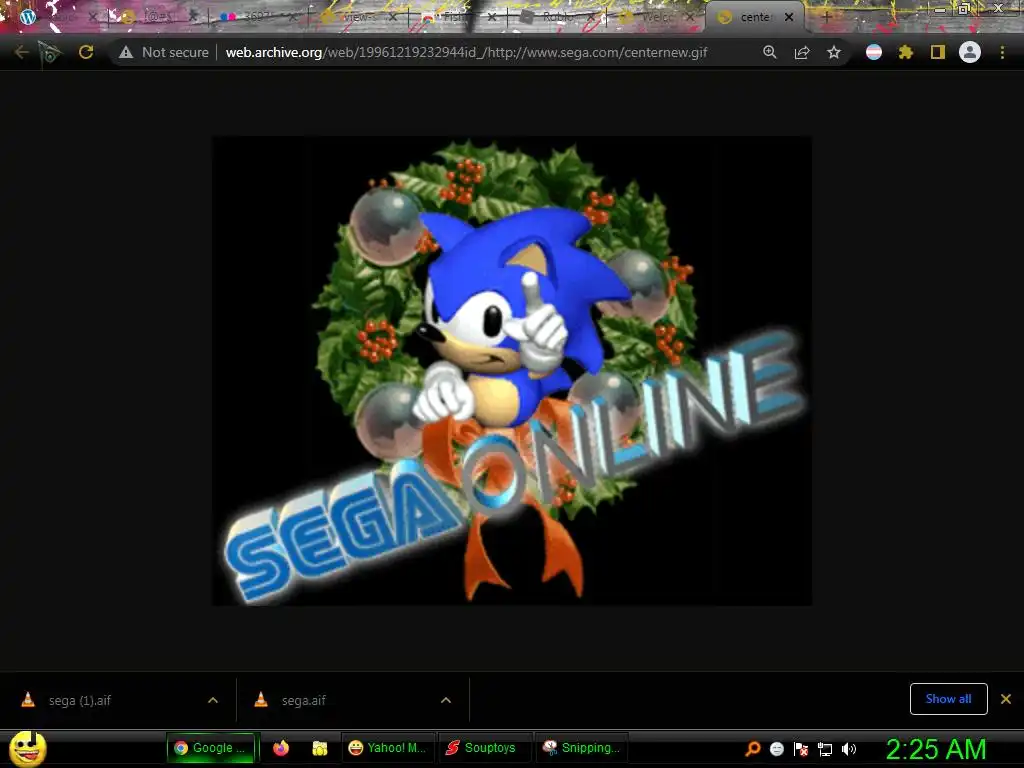Open the smiley face Start button
This screenshot has height=768, width=1024.
click(27, 748)
